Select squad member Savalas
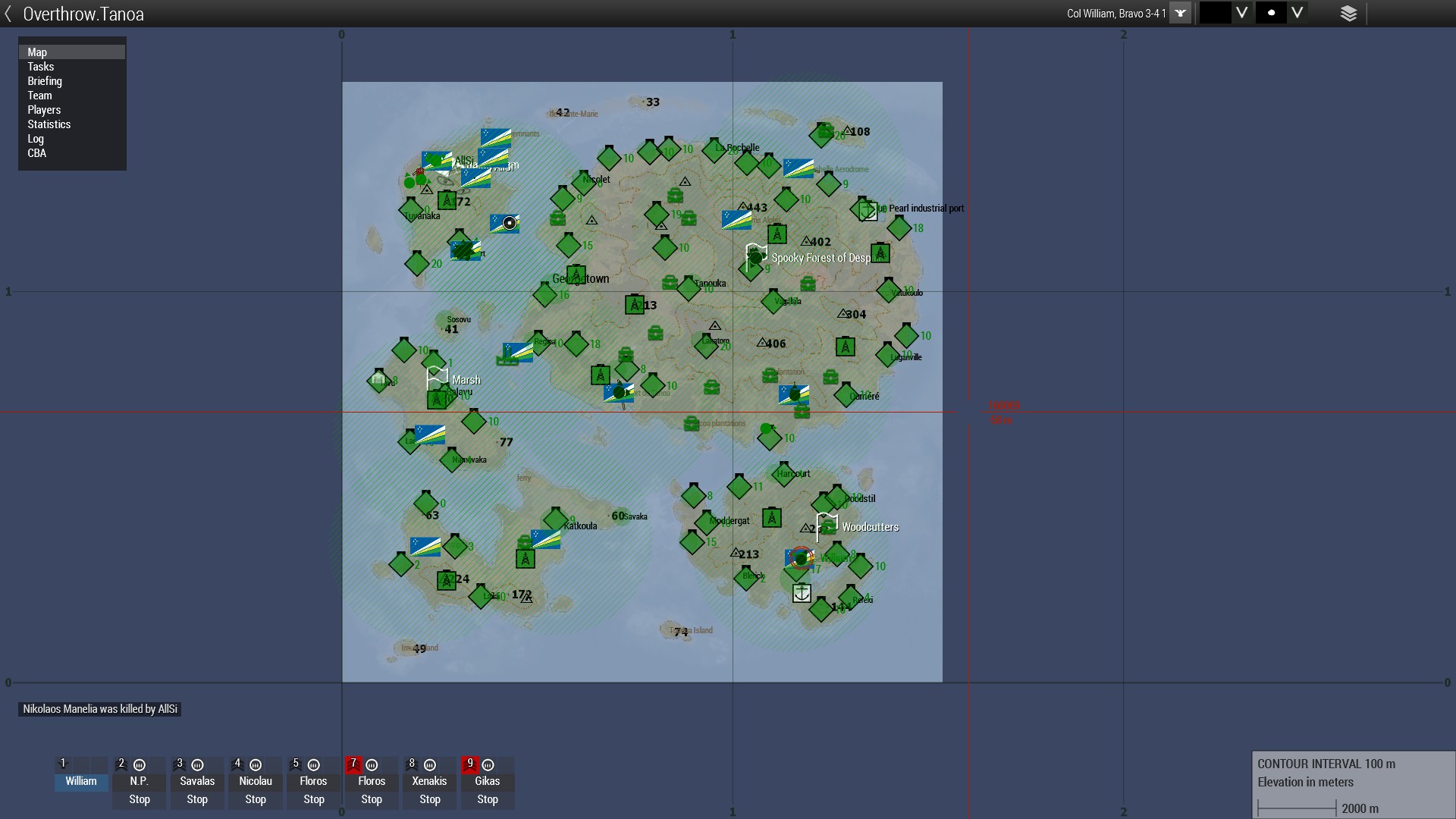 [197, 781]
